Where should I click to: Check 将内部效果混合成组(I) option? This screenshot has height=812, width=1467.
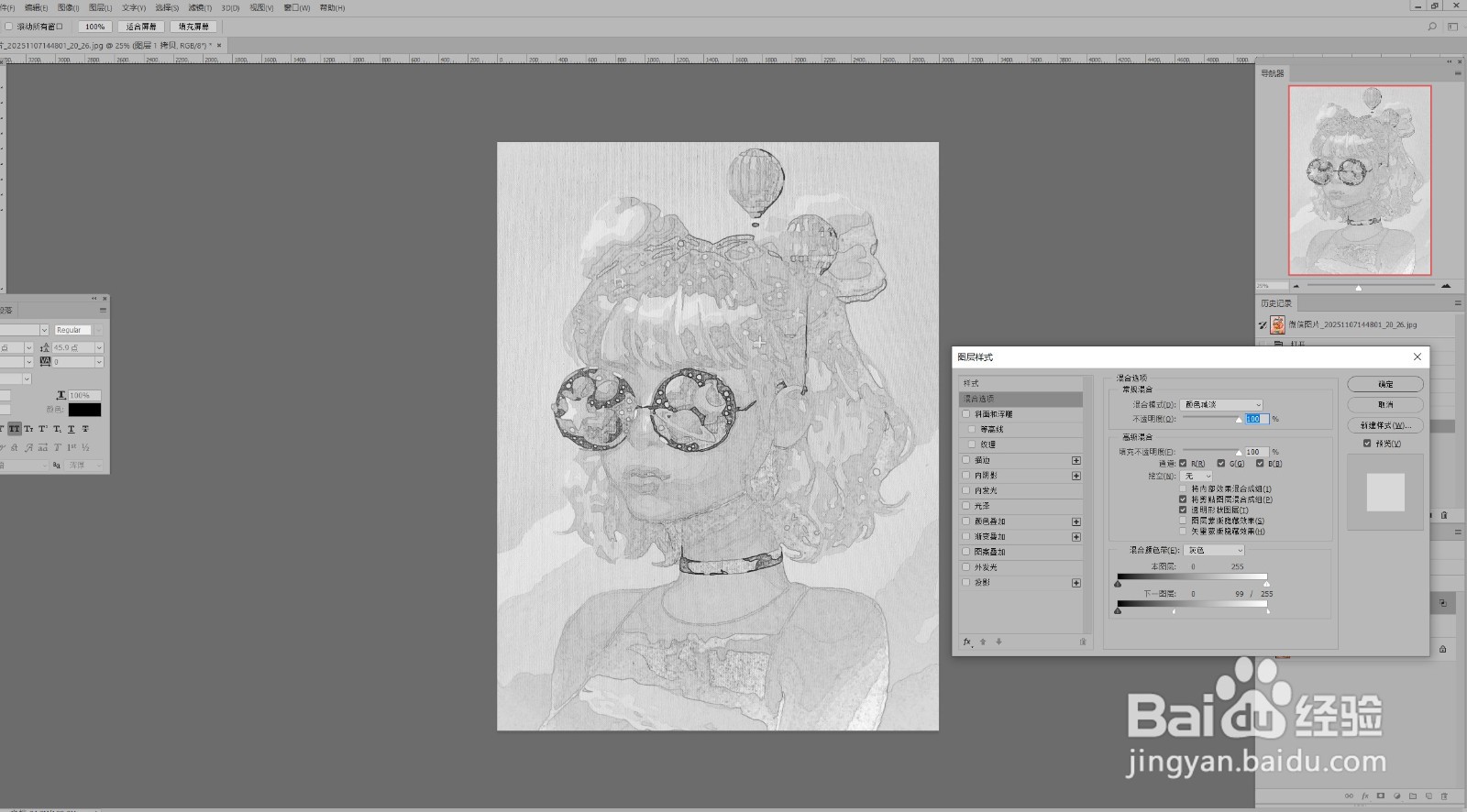(x=1183, y=489)
